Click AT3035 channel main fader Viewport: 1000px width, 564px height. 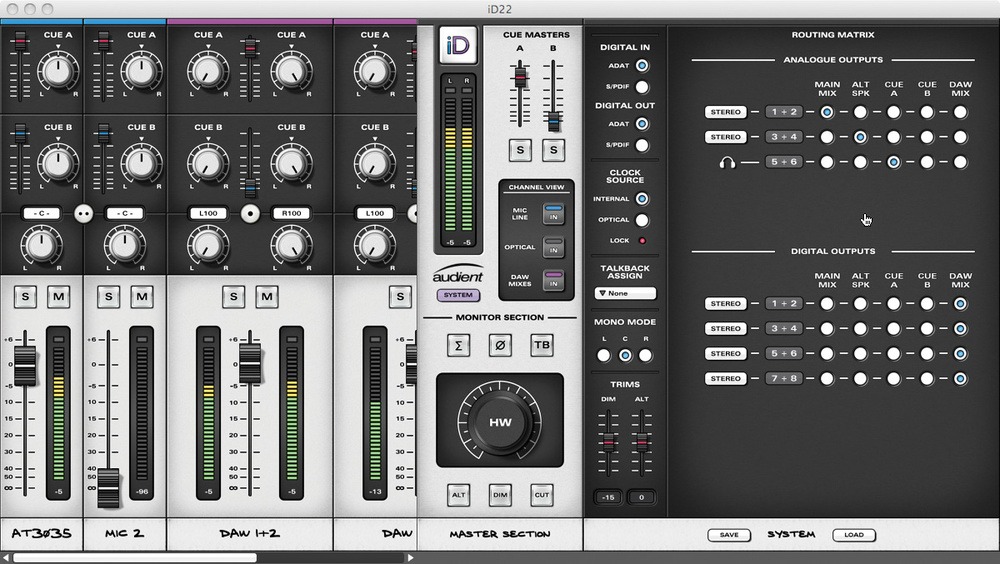[x=25, y=365]
